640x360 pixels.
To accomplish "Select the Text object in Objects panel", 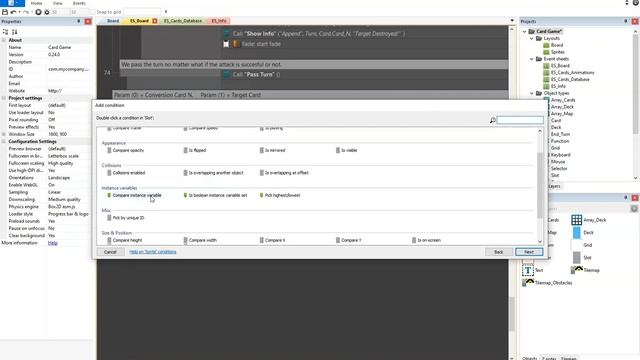I will (533, 270).
